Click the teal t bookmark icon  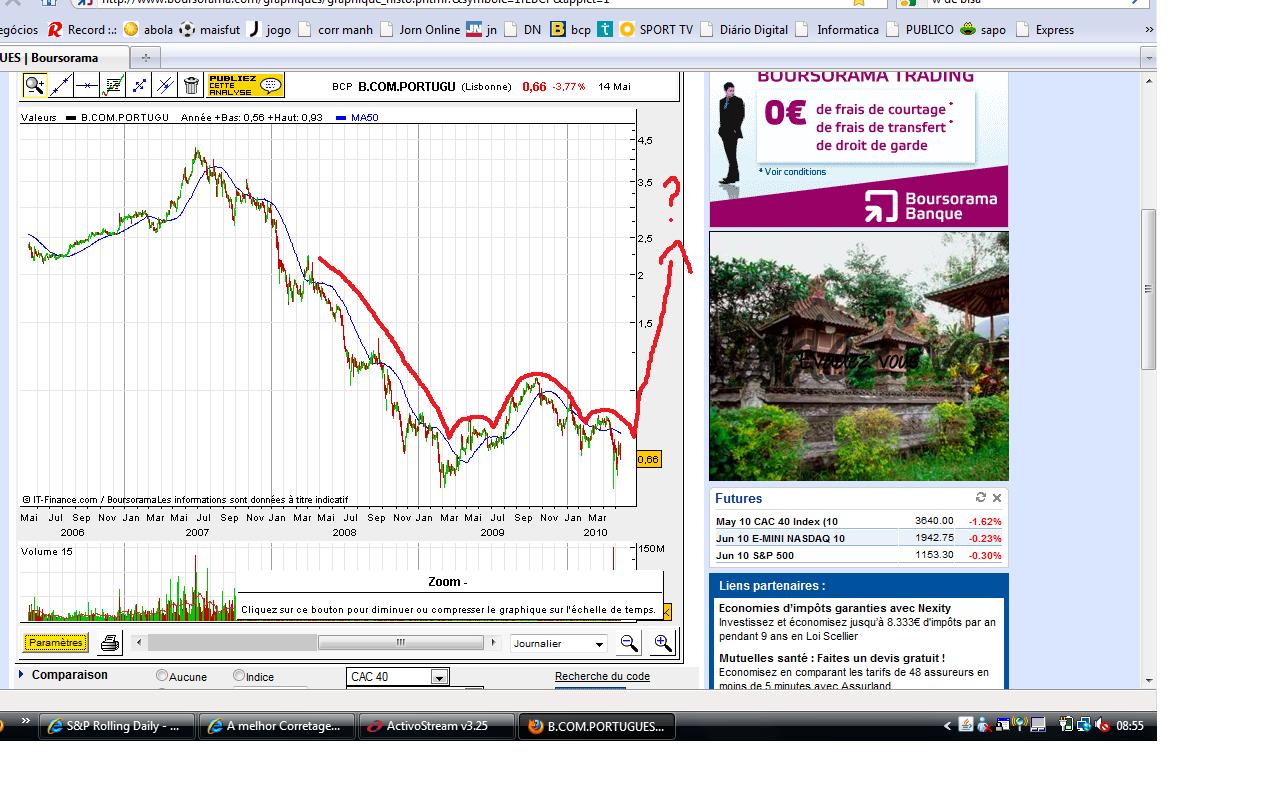coord(605,30)
